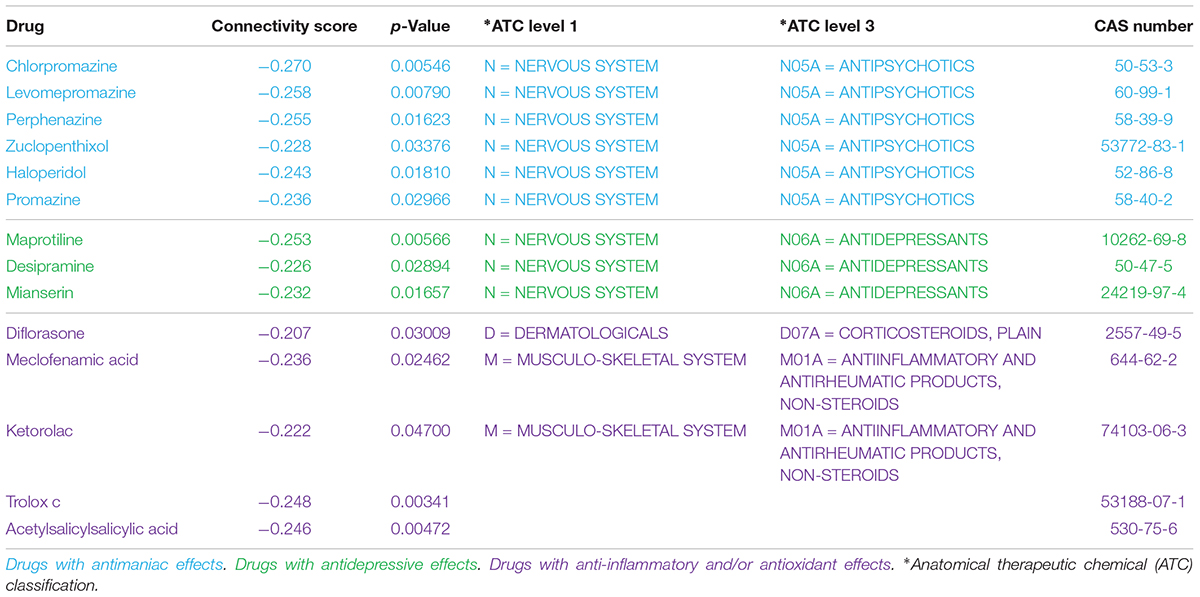Click p-value 0.04700
Viewport: 1200px width, 597px height.
coord(420,431)
